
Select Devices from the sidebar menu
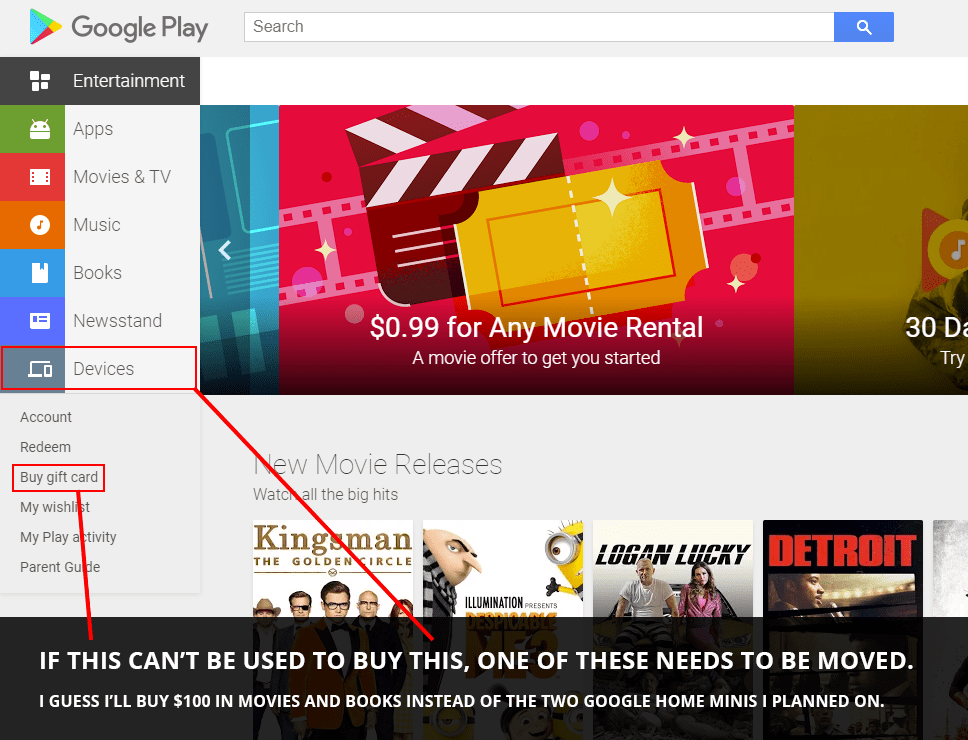click(x=104, y=368)
